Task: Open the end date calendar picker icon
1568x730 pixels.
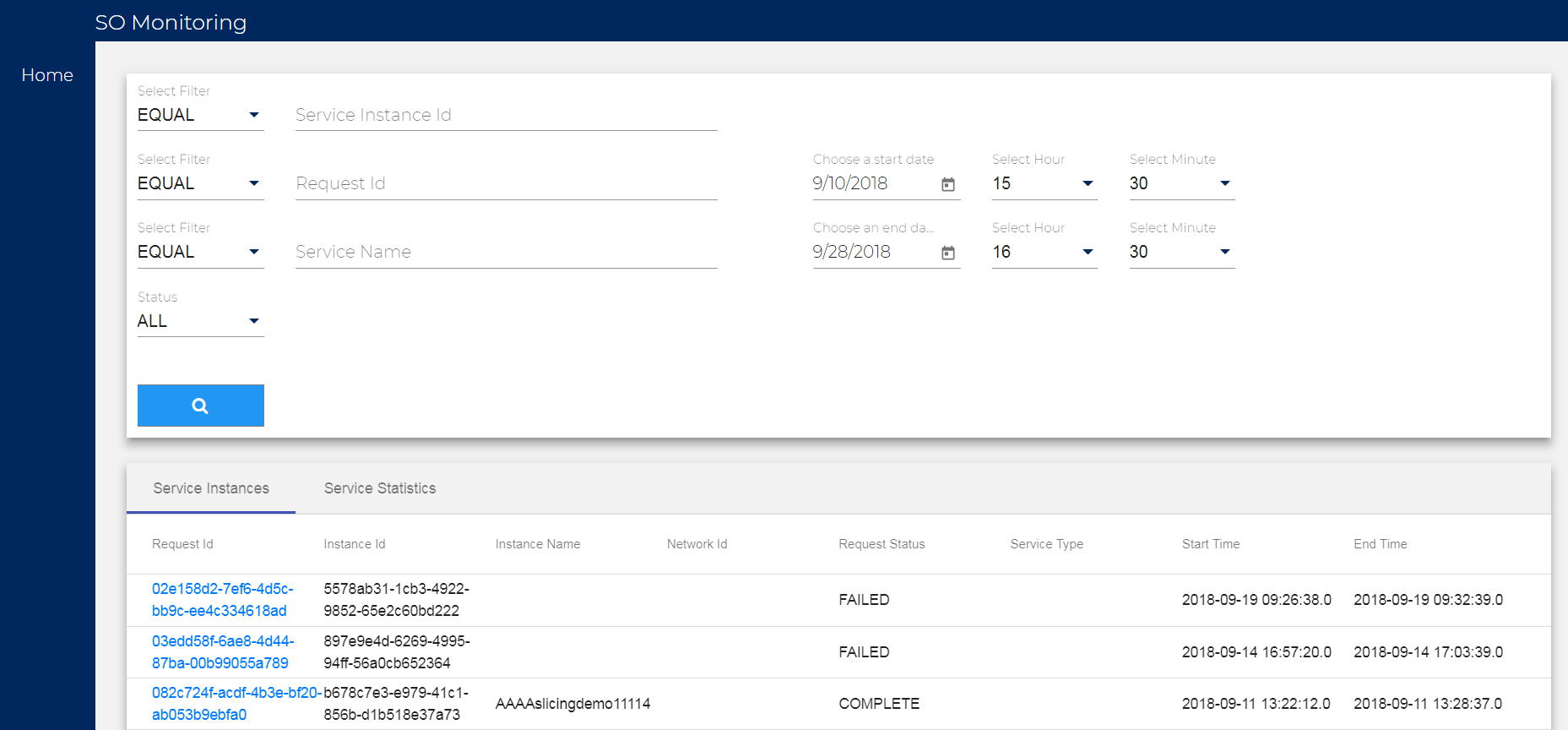Action: point(948,253)
